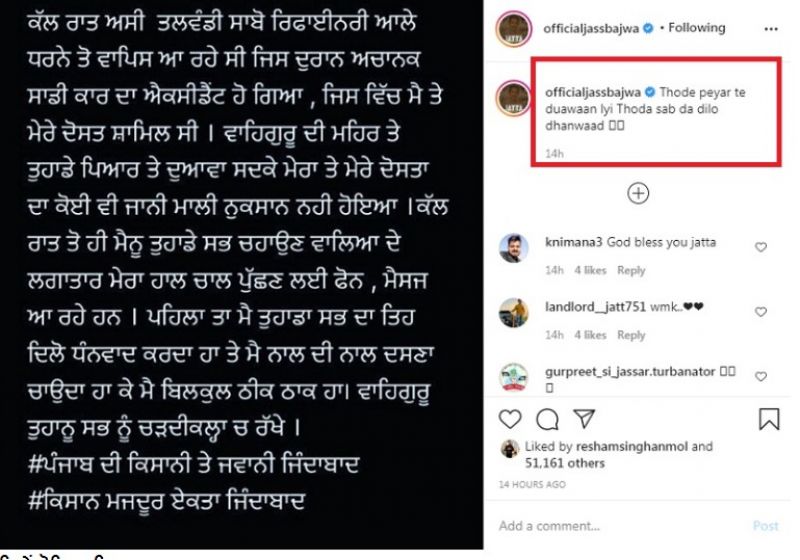The height and width of the screenshot is (560, 800).
Task: Reply to landlord__jatt751's comment
Action: pos(631,335)
